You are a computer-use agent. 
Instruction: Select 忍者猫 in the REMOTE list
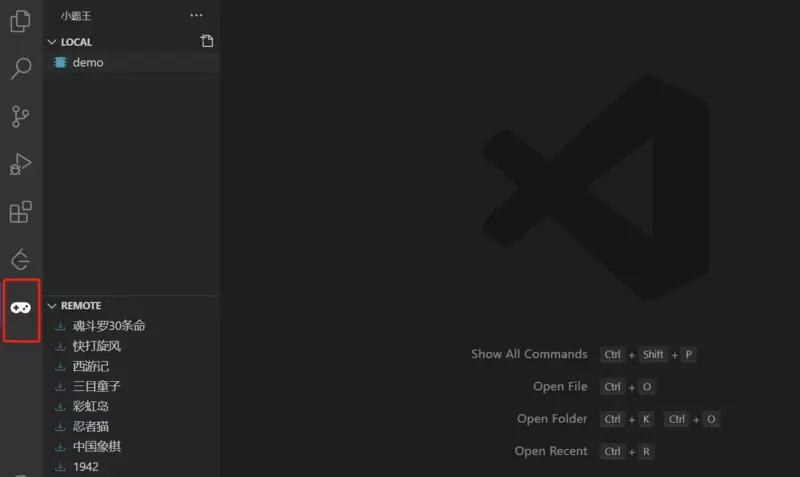point(90,426)
